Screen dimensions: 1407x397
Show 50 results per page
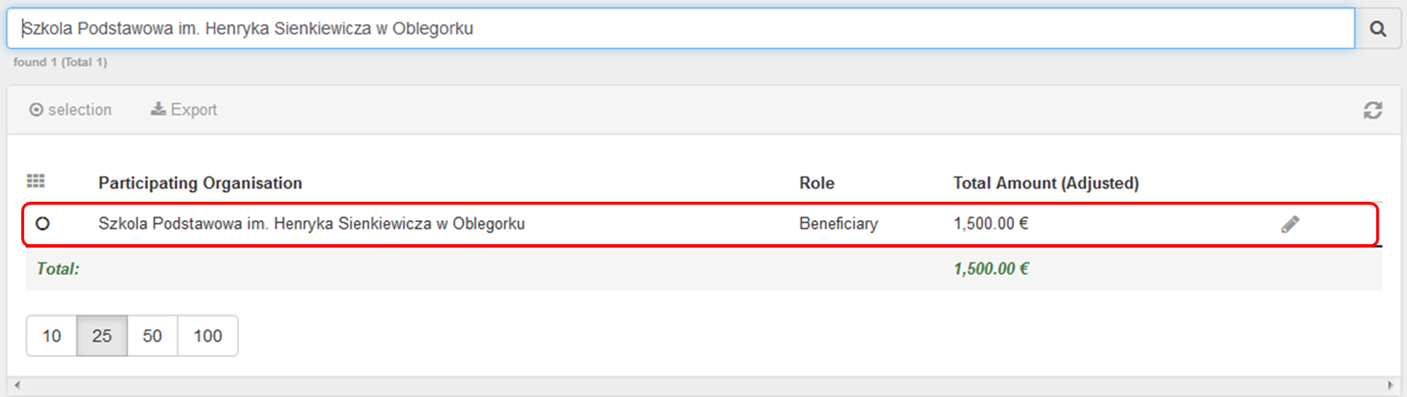click(x=152, y=336)
